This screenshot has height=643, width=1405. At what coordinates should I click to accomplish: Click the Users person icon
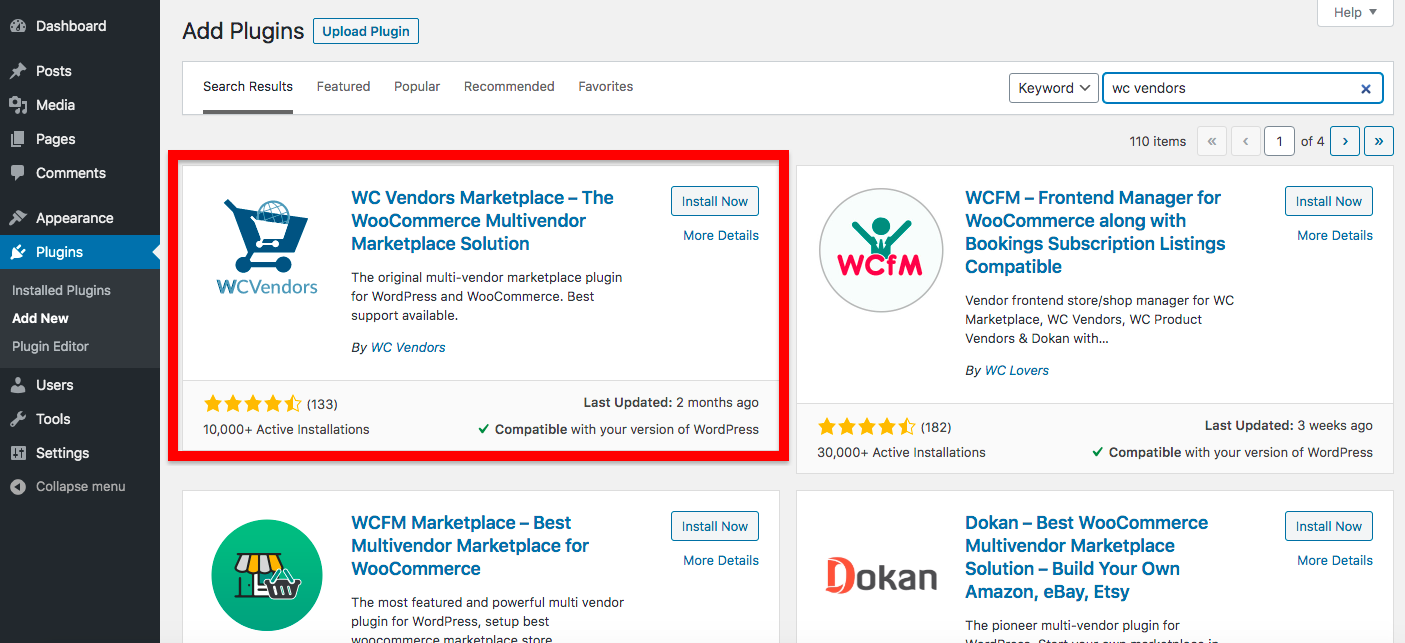pyautogui.click(x=18, y=385)
